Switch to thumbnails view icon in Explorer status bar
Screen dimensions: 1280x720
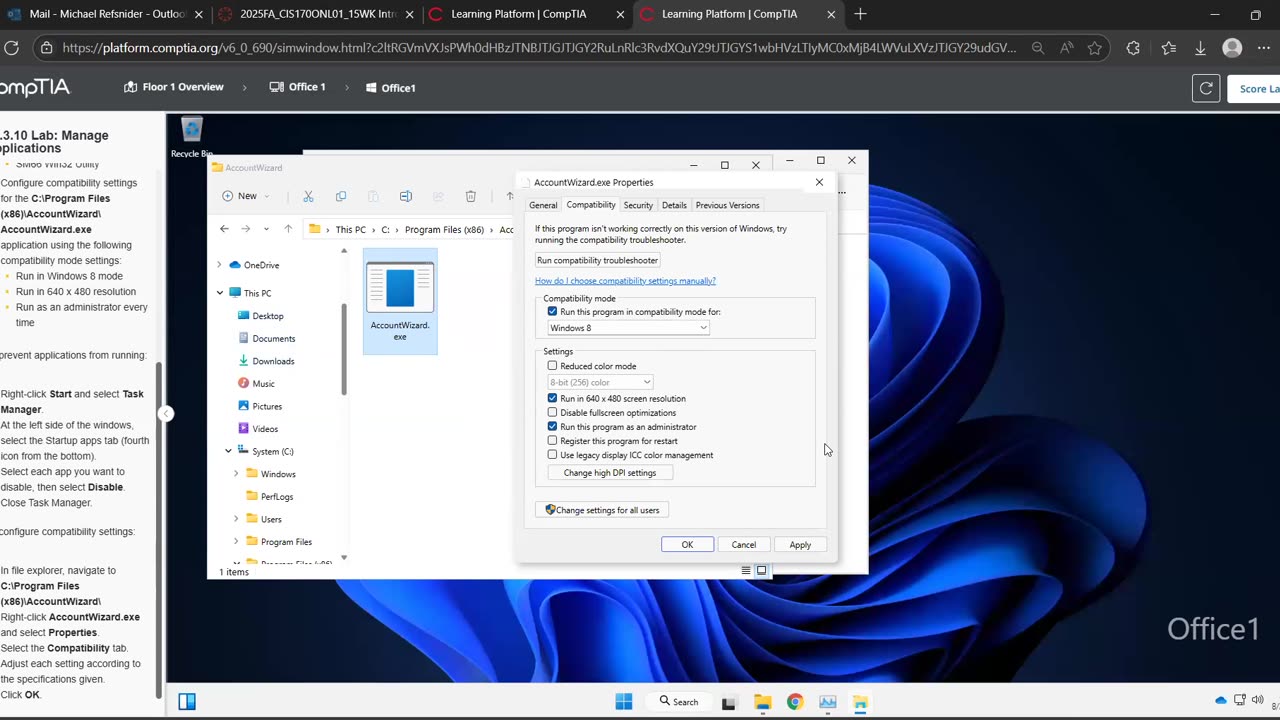pos(761,570)
